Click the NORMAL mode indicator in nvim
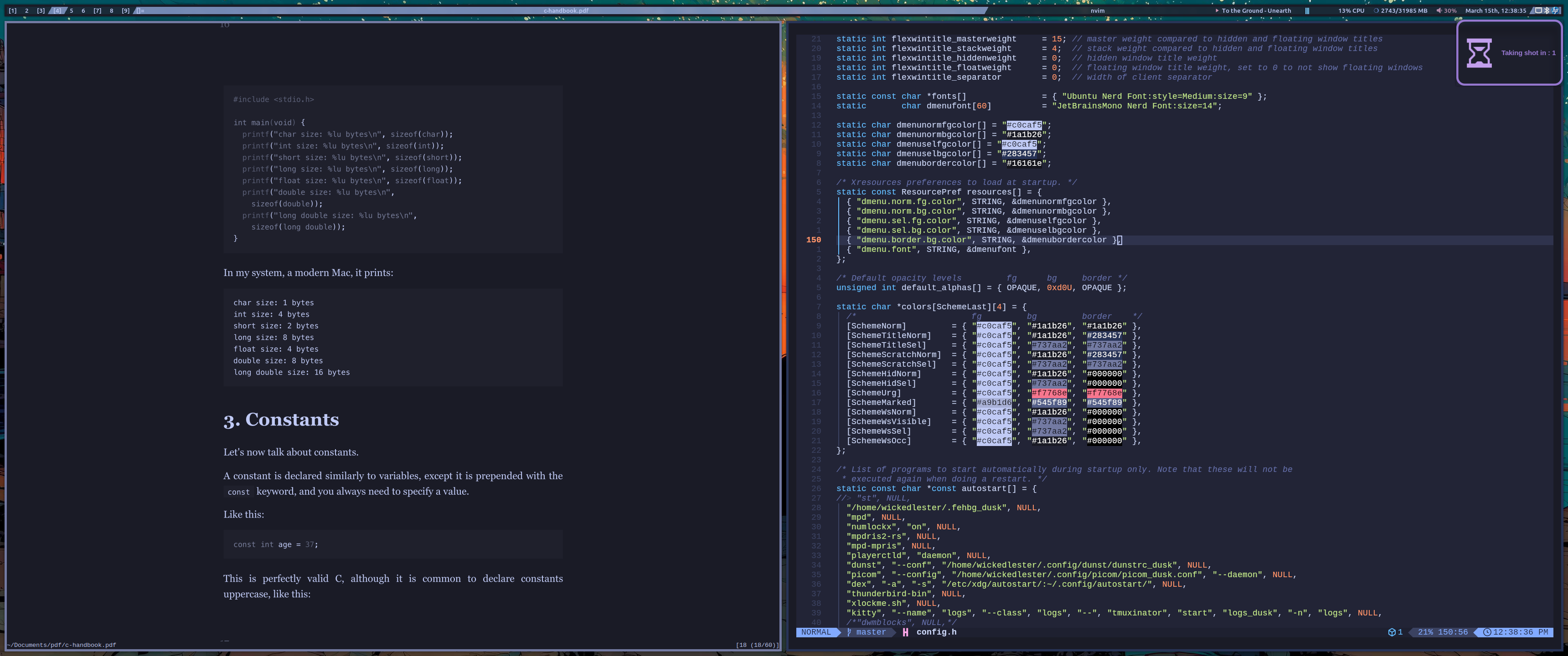Viewport: 1568px width, 656px height. [815, 632]
